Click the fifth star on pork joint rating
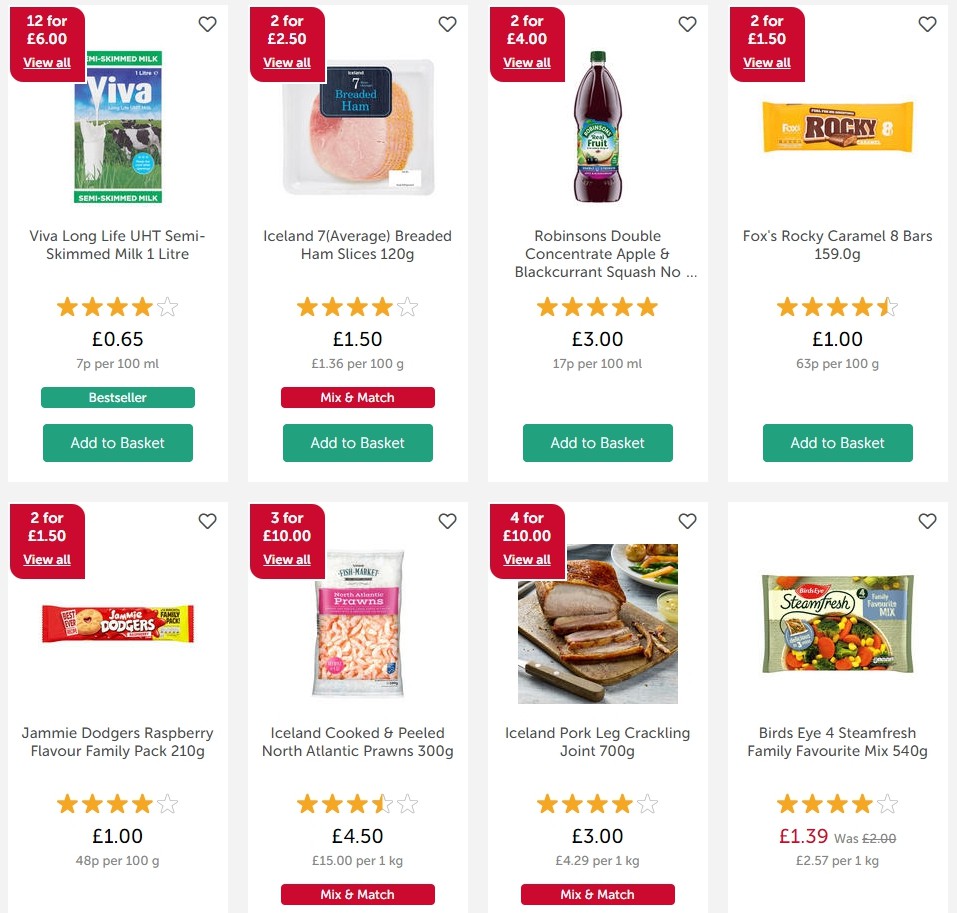 click(x=648, y=803)
